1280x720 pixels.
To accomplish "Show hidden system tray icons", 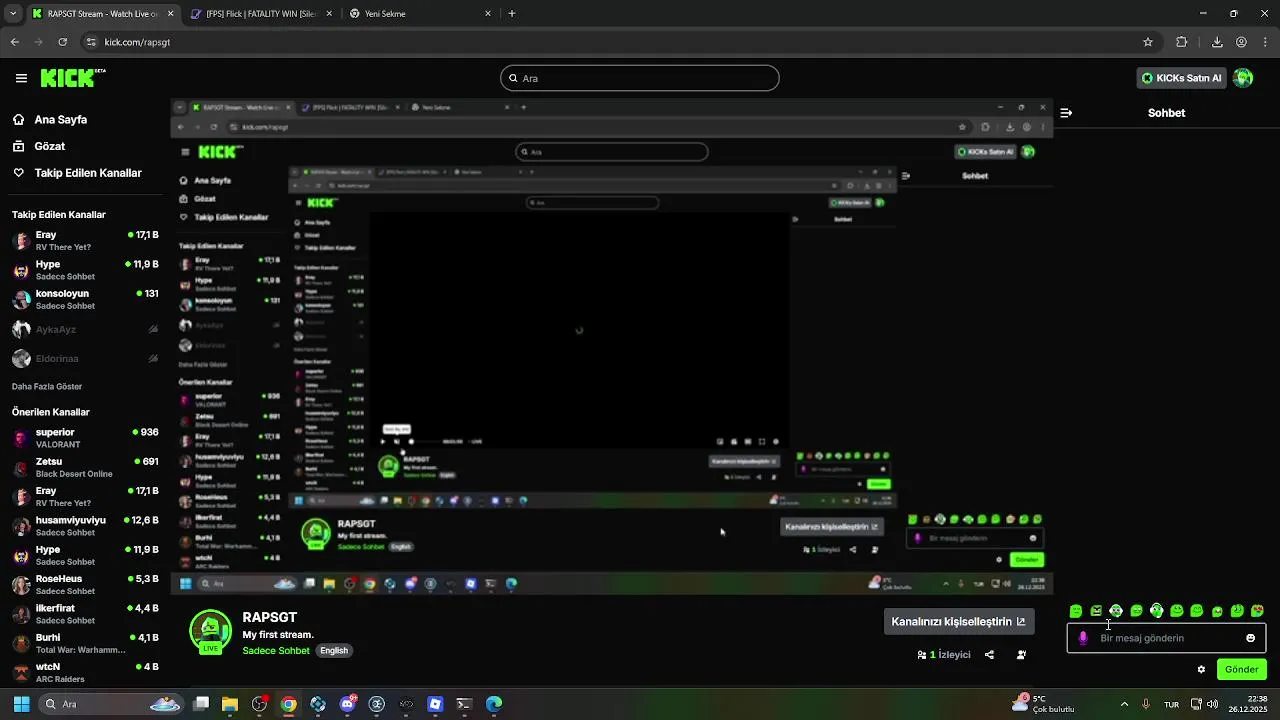I will [x=1124, y=704].
